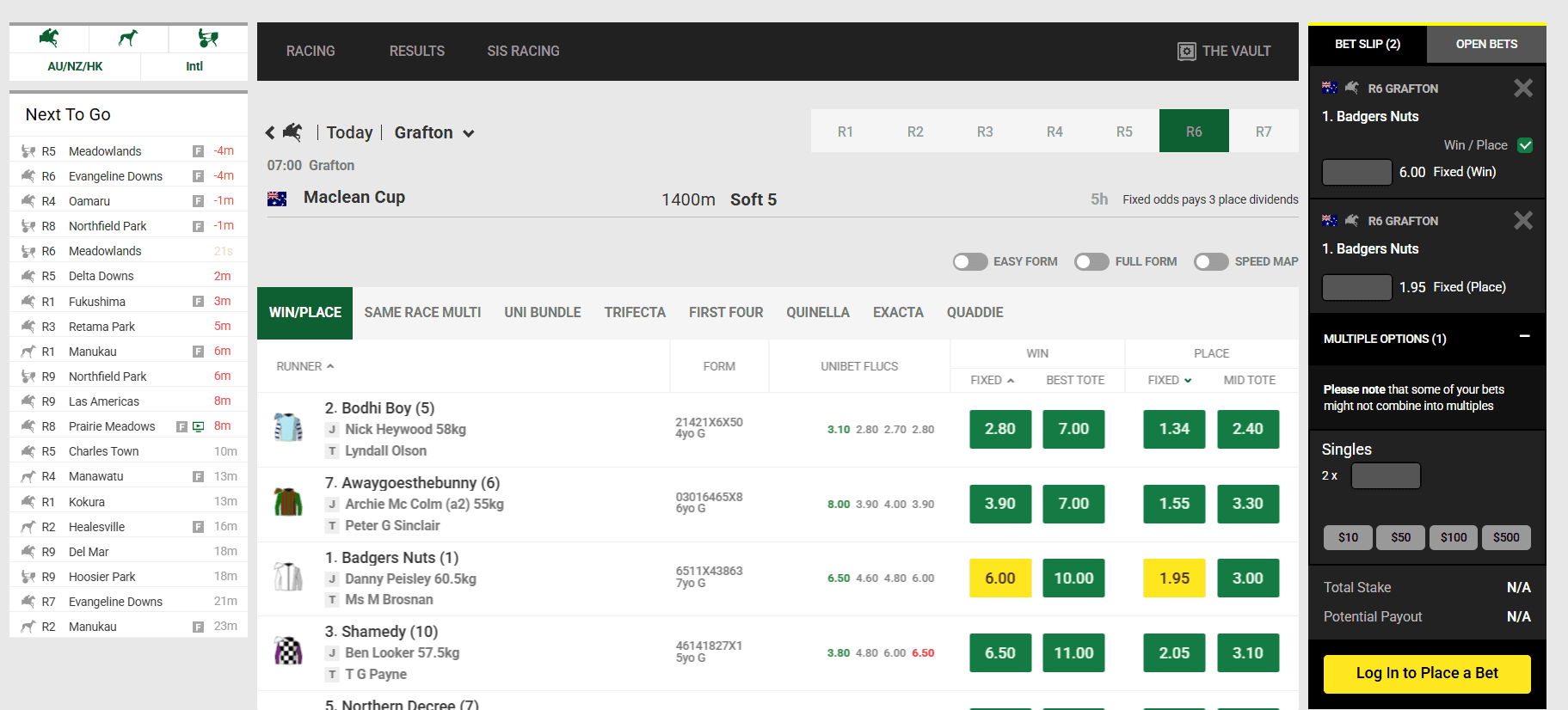This screenshot has height=710, width=1568.
Task: Open The Vault icon
Action: [1186, 52]
